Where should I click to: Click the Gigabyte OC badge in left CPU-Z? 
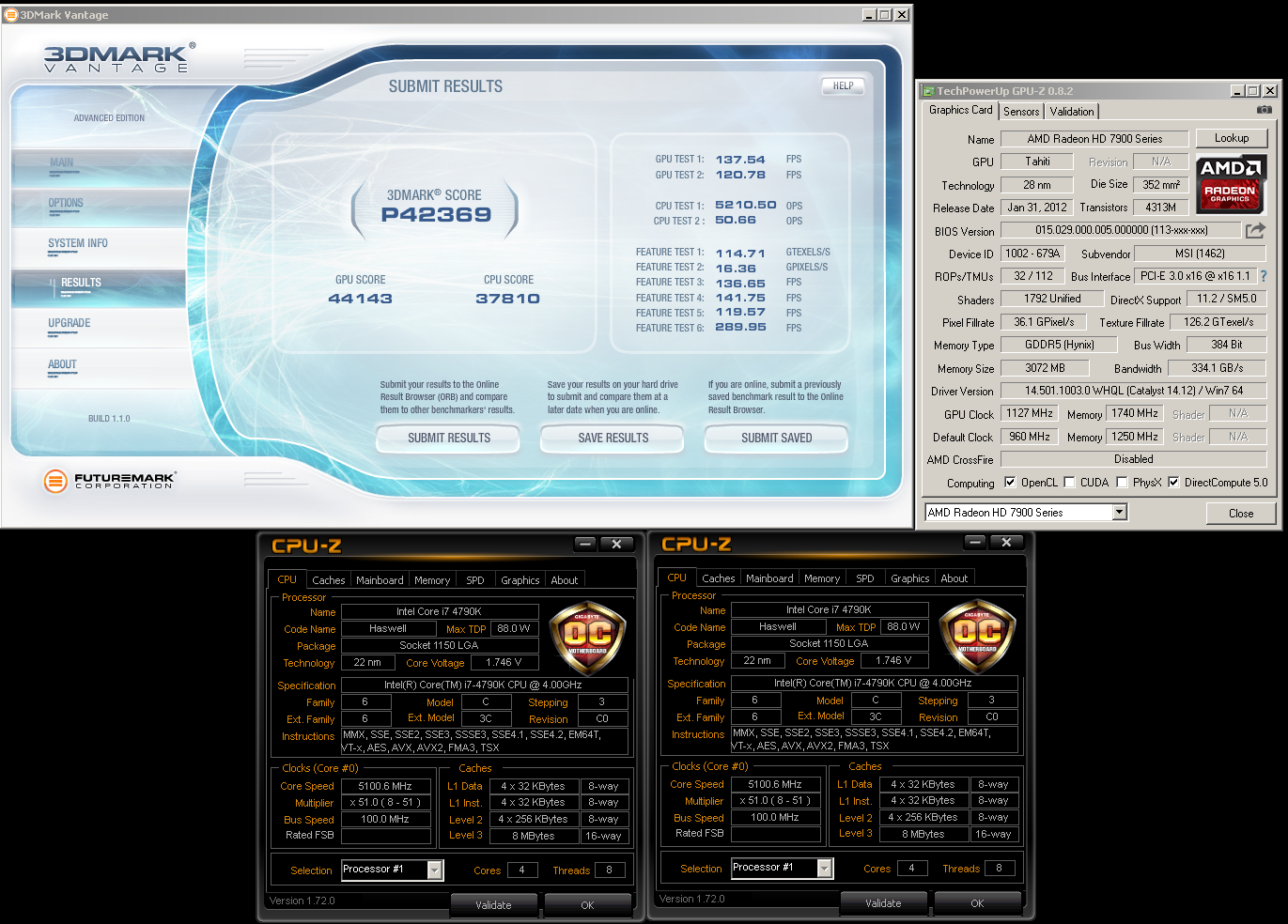click(587, 639)
